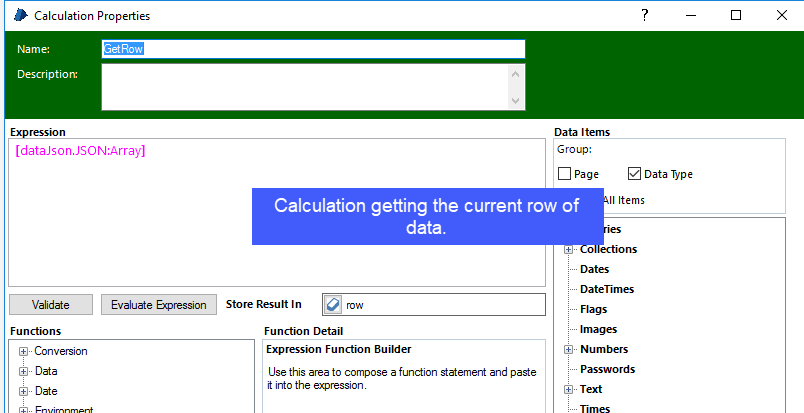Expand the Collections data items node
Screen dimensions: 804x413
569,249
